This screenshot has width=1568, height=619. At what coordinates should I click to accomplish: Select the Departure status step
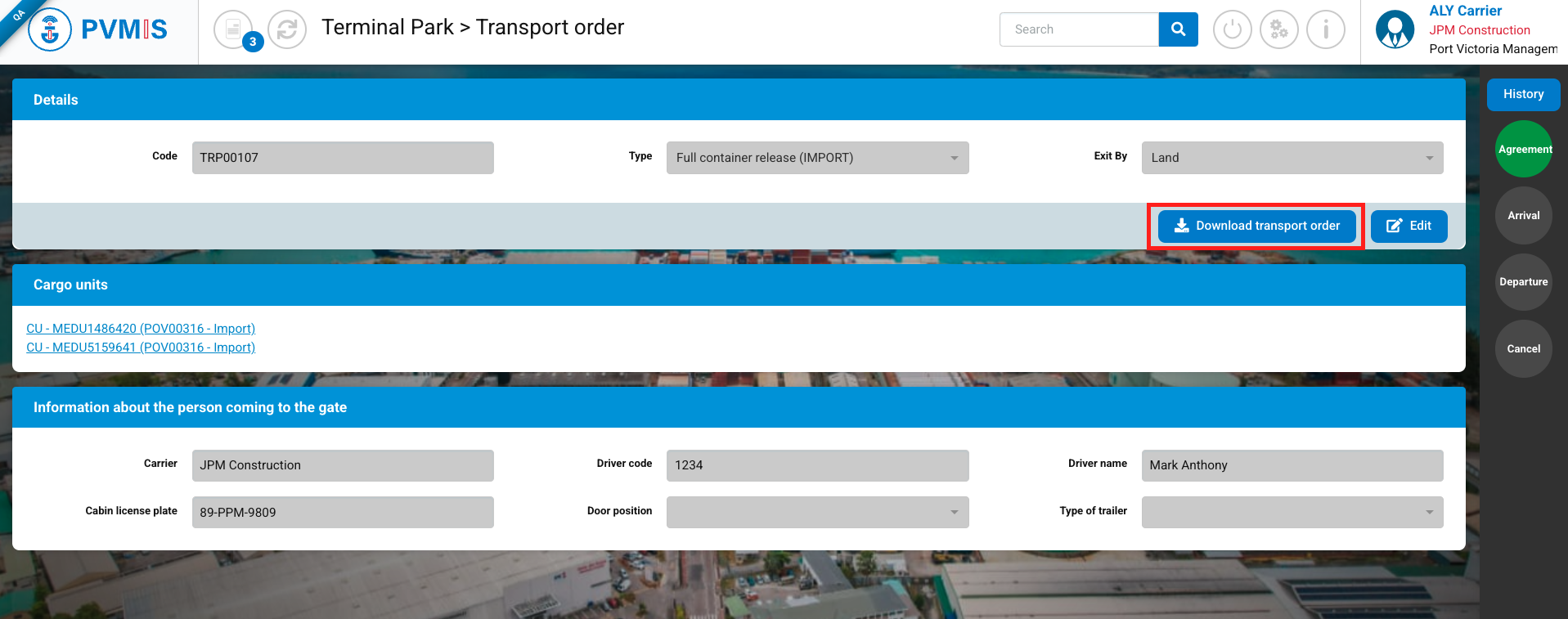[x=1523, y=282]
